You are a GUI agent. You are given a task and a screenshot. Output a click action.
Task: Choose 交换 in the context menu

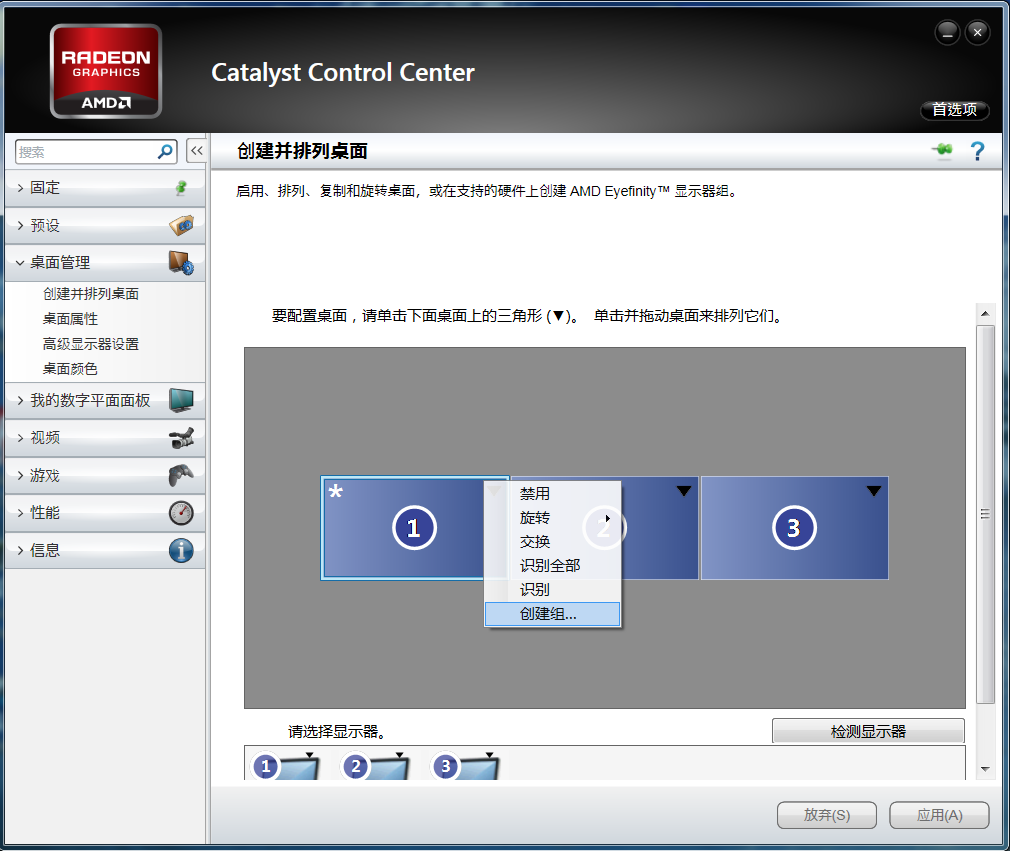click(553, 542)
